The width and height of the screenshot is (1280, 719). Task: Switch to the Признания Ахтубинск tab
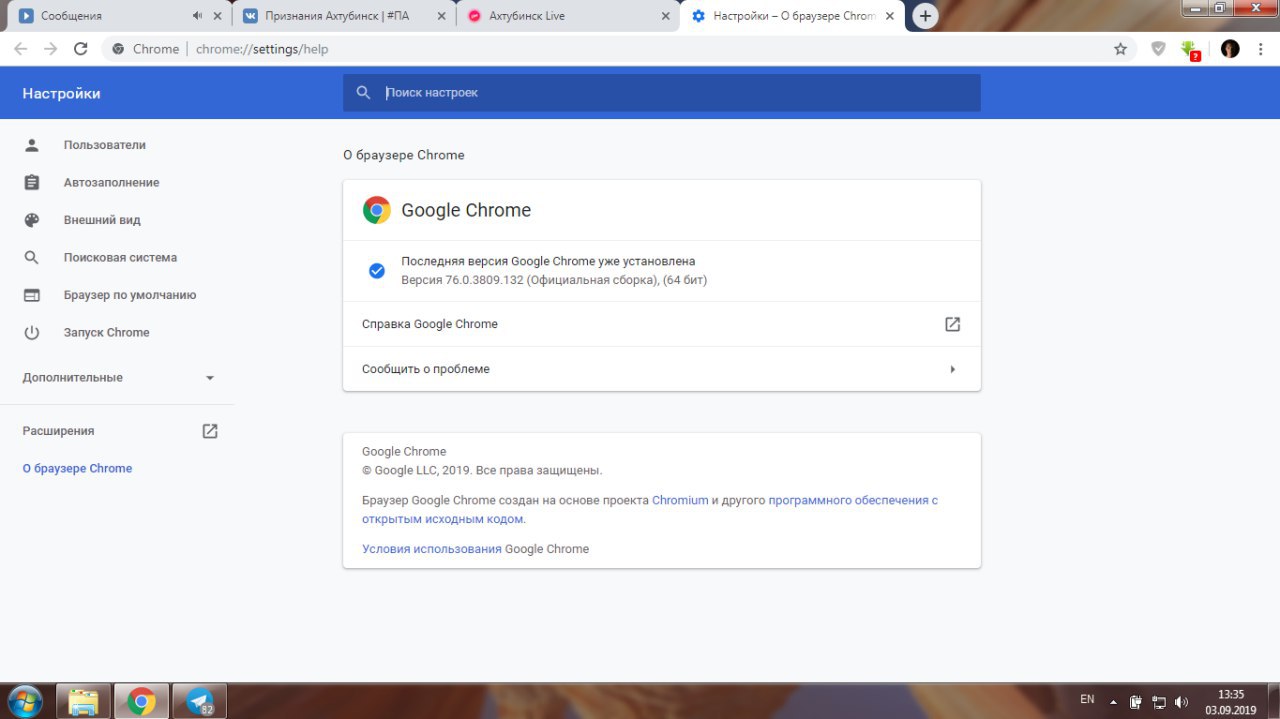337,16
